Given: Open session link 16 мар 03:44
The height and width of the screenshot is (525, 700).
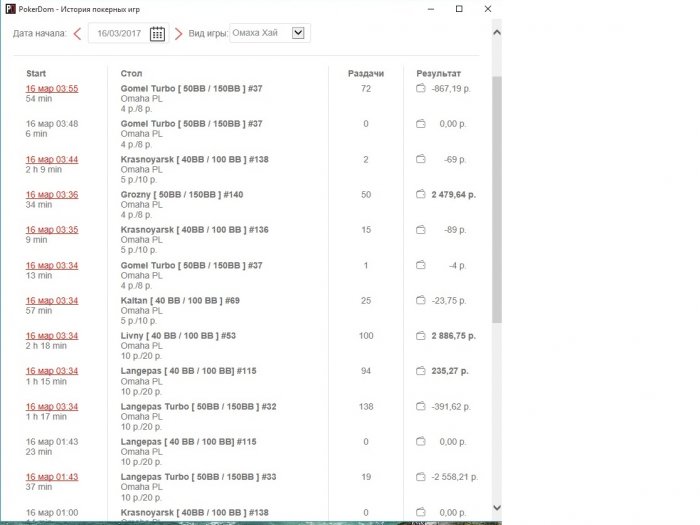Looking at the screenshot, I should coord(52,159).
